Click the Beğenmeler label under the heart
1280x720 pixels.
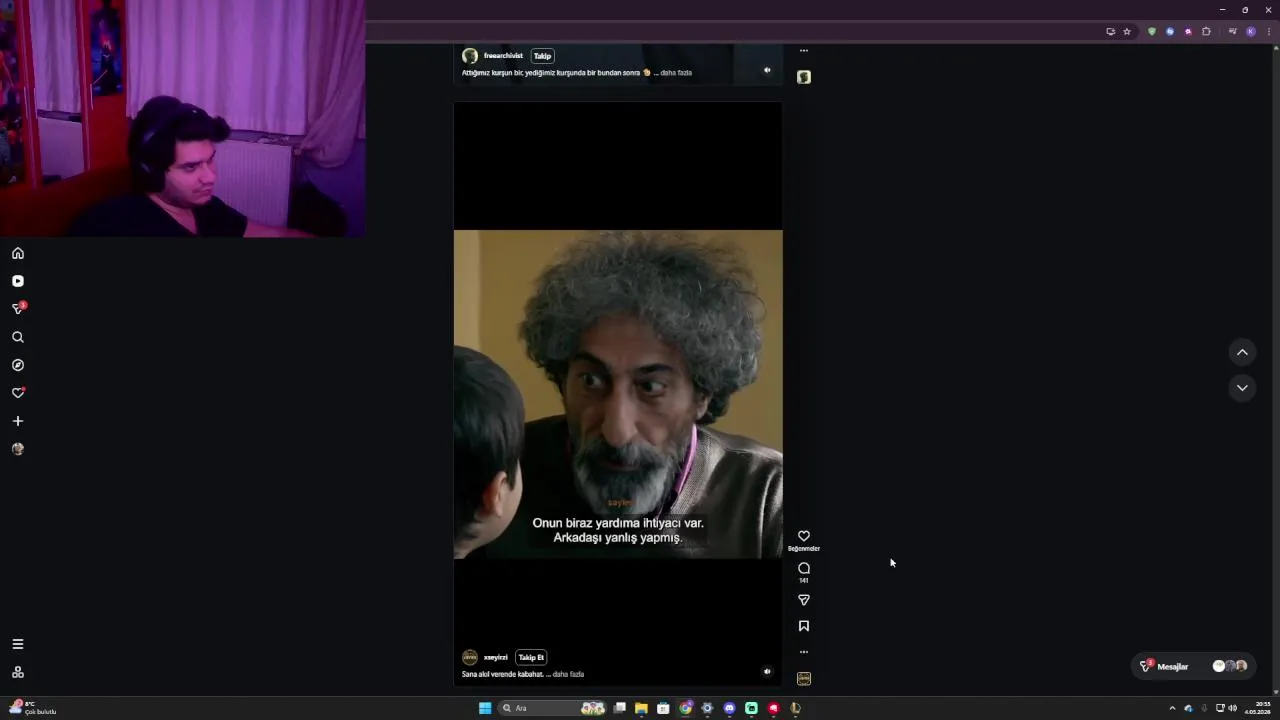click(803, 548)
